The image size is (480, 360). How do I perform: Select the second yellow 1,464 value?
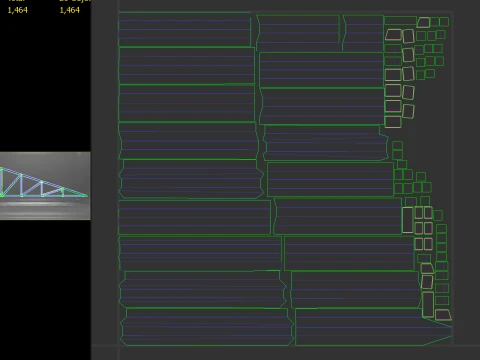pos(70,10)
